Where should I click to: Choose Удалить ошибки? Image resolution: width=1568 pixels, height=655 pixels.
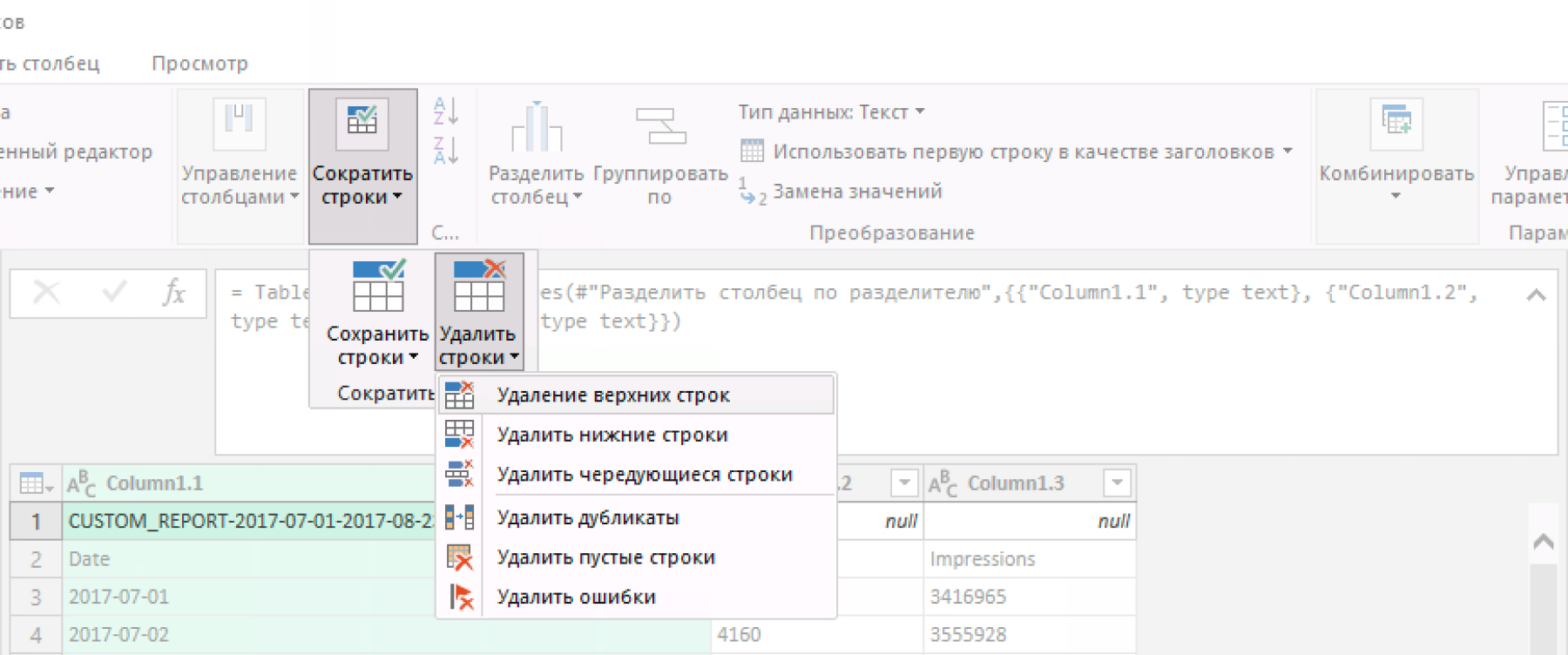pyautogui.click(x=636, y=597)
